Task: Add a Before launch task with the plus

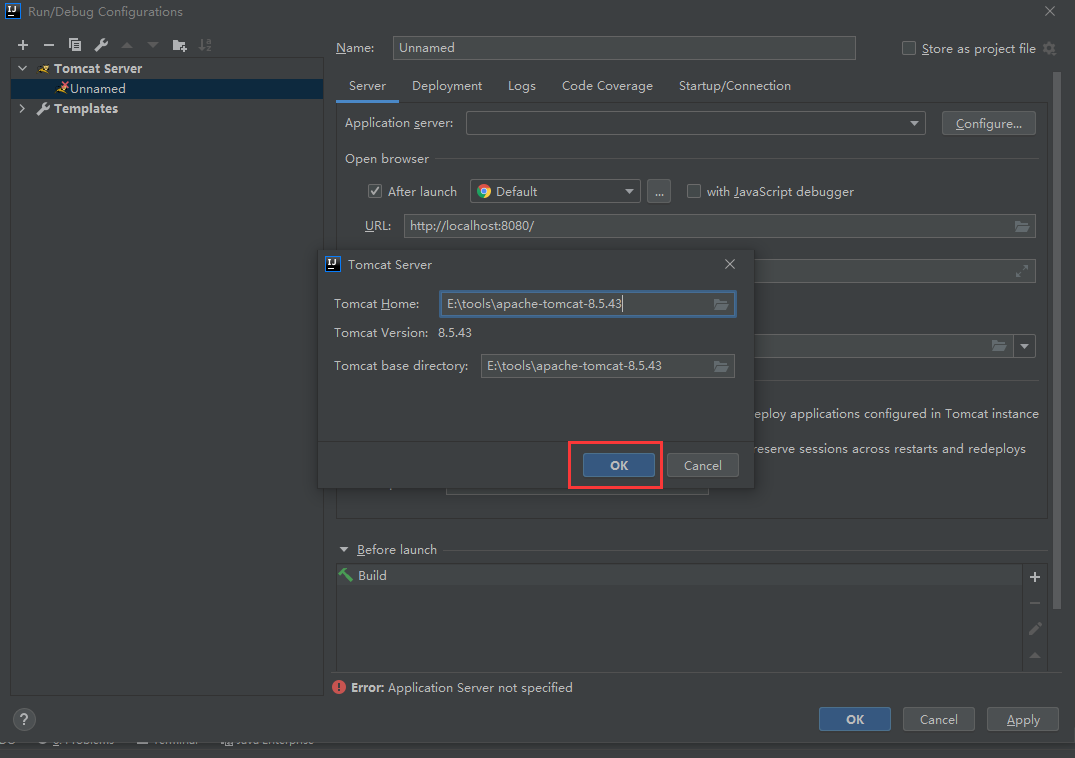Action: 1035,577
